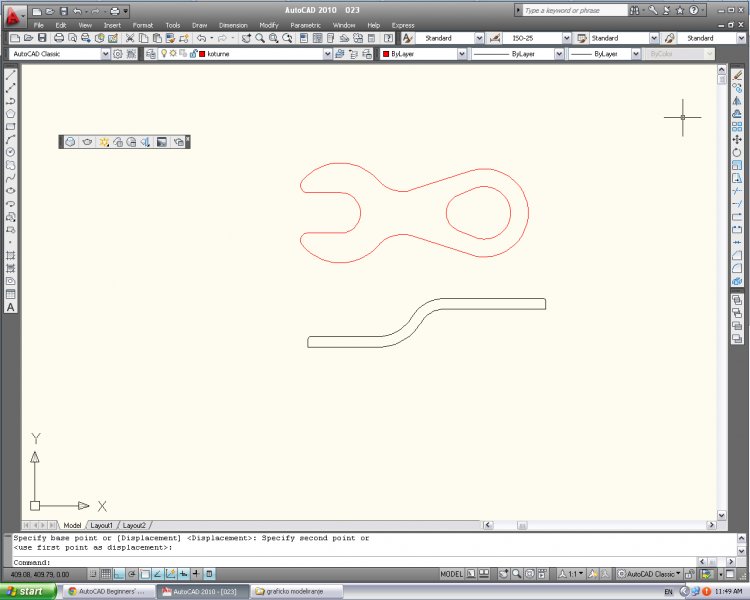
Task: Toggle MODEL space button in status bar
Action: pos(452,574)
